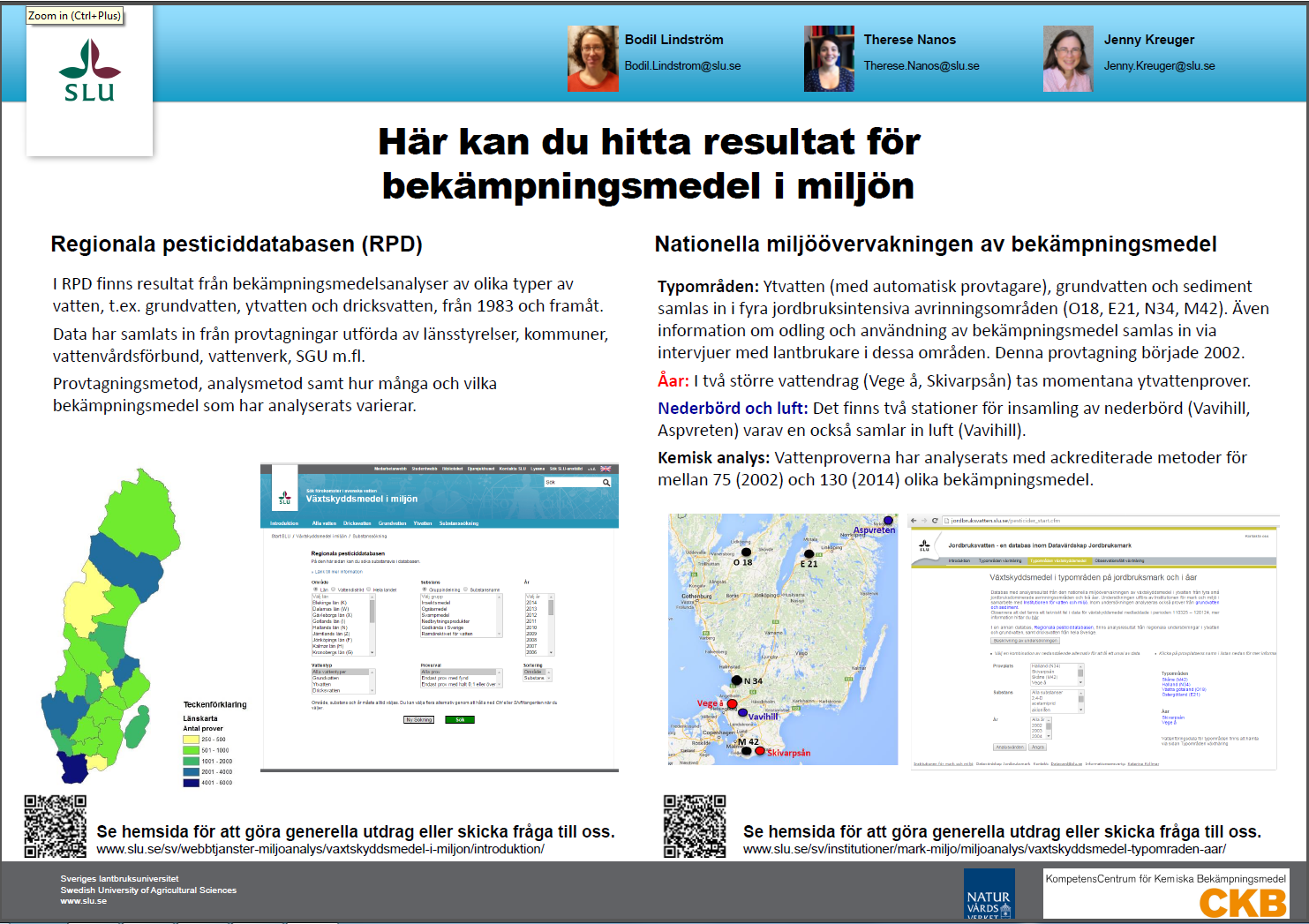The width and height of the screenshot is (1309, 924).
Task: Click the browser back arrow in Jordbruksvatten screenshot
Action: coord(915,521)
